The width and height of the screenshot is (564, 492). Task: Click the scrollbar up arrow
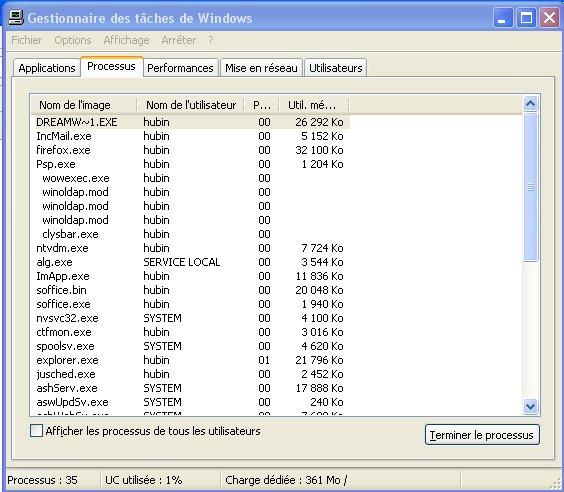coord(530,104)
